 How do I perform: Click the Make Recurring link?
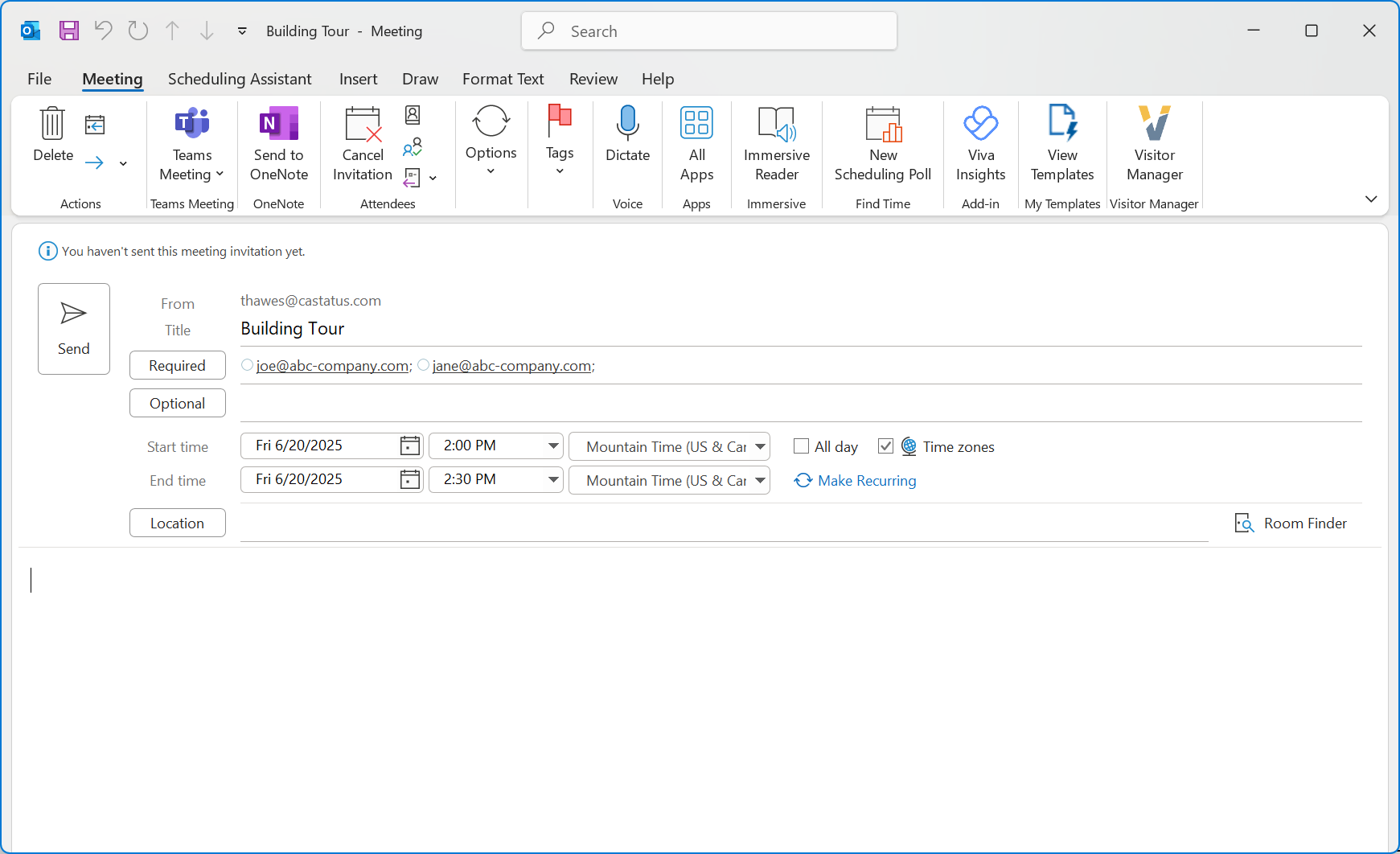866,480
